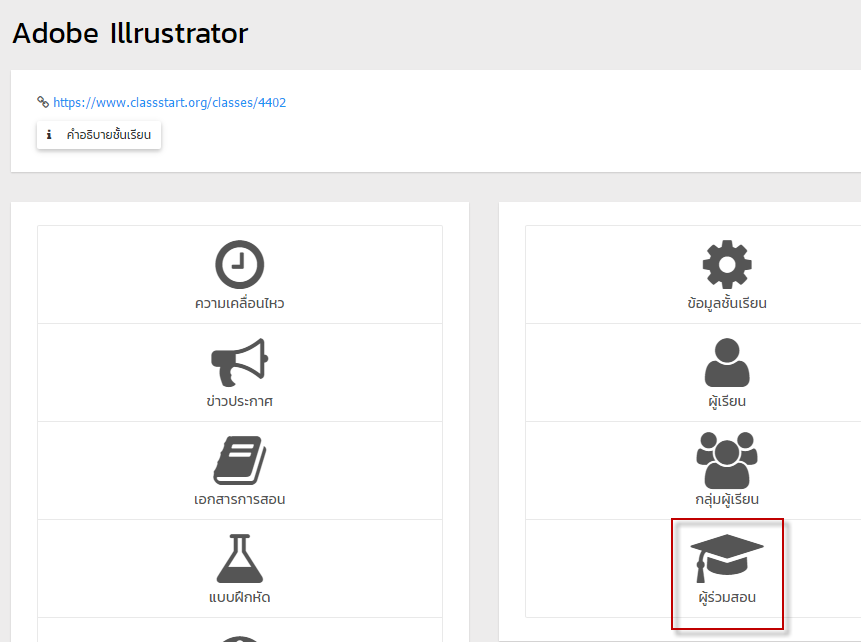Click the คำอธิบายชั้นเรียน button
Viewport: 861px width, 642px height.
99,135
